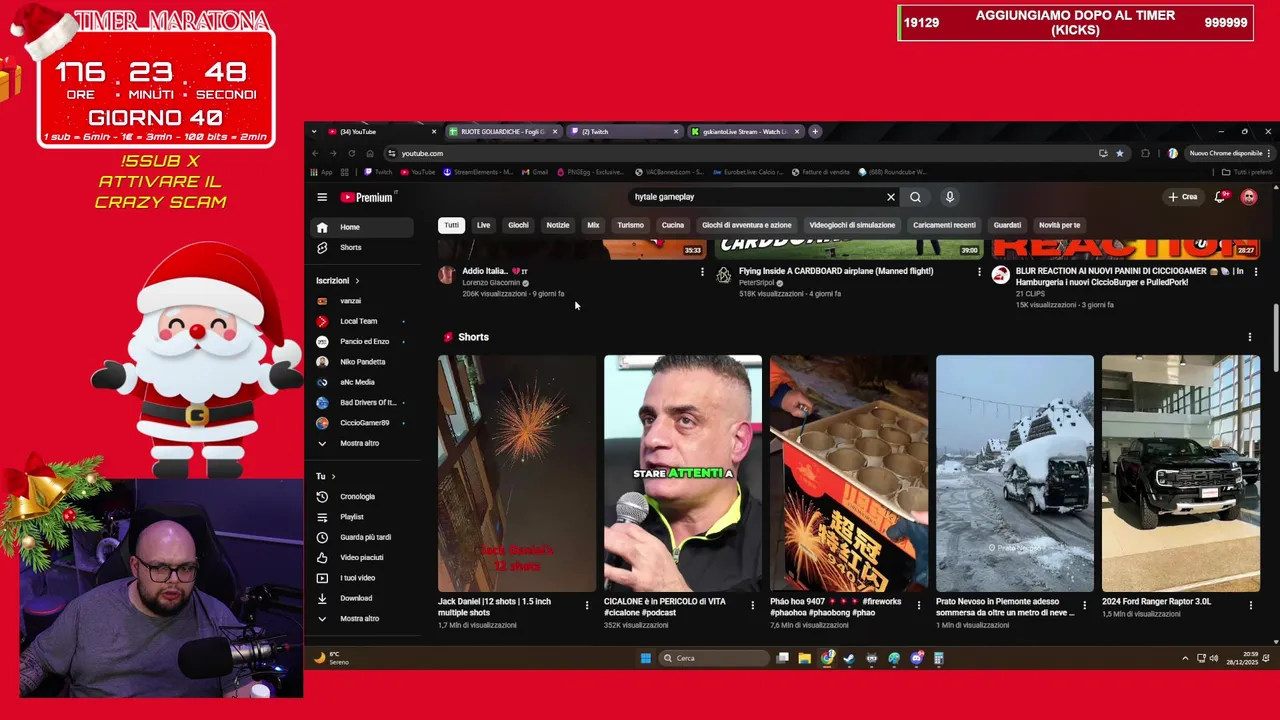Open the Tutti i preferiti folder
Image resolution: width=1280 pixels, height=720 pixels.
click(1247, 172)
